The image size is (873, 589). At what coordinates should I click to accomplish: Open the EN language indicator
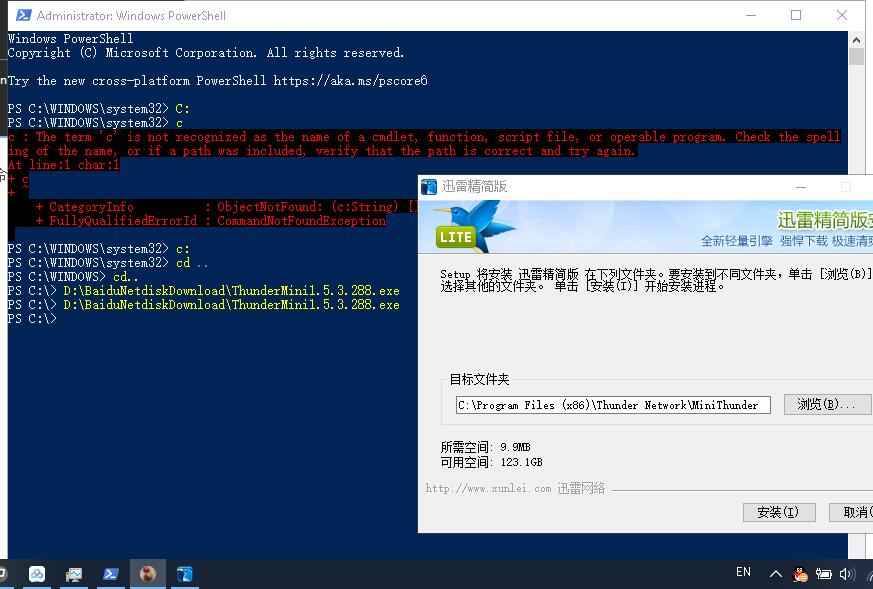tap(743, 571)
